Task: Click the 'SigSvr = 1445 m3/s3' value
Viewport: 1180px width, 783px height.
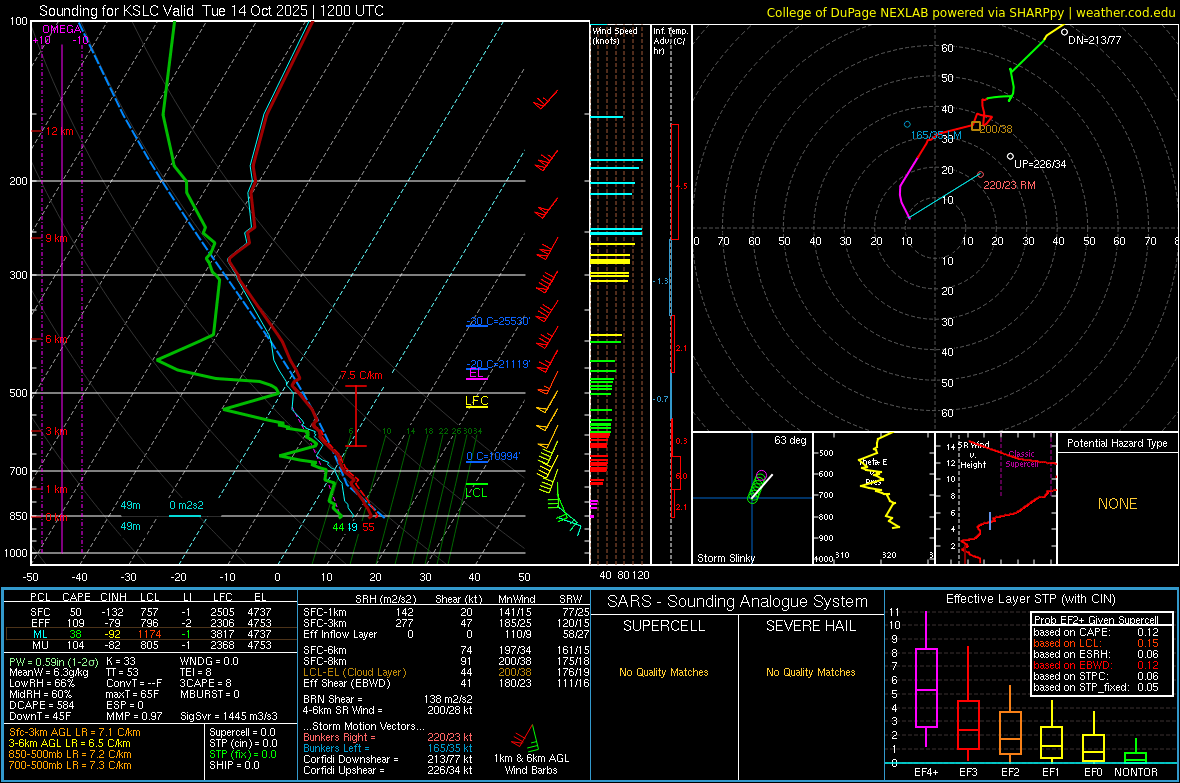Action: 228,716
